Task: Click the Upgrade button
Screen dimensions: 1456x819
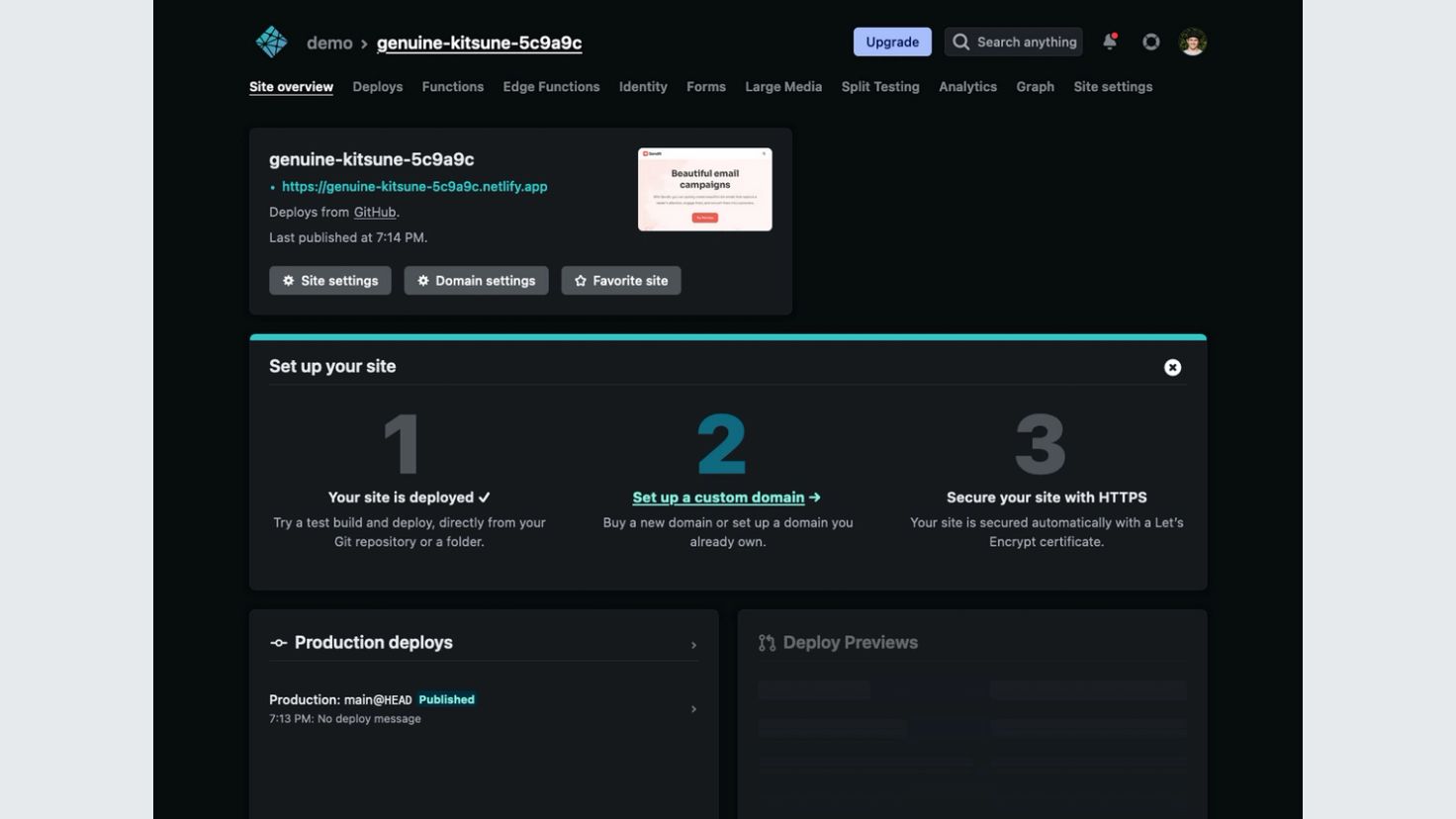Action: (x=892, y=42)
